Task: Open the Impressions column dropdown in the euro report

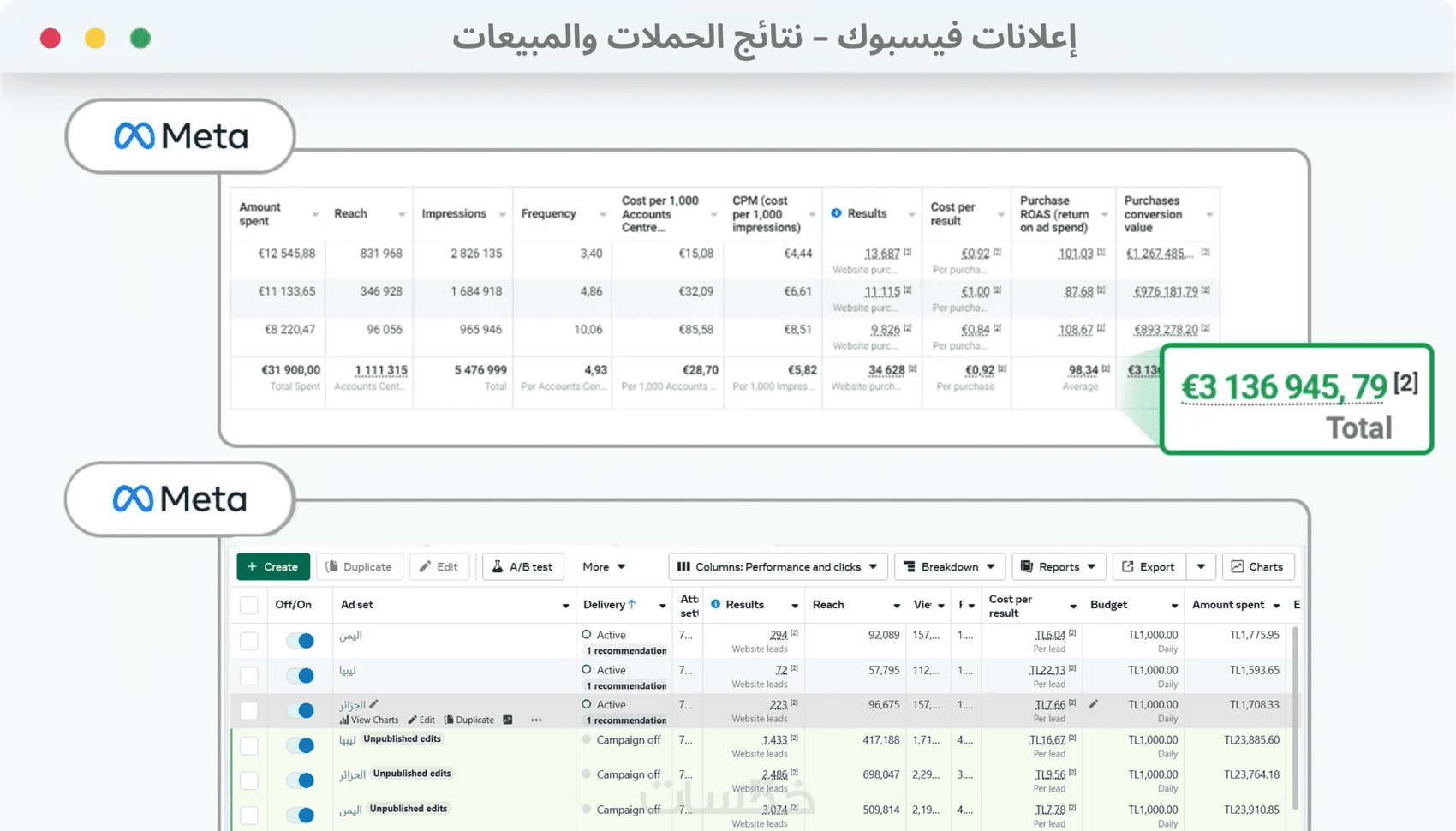Action: [502, 214]
